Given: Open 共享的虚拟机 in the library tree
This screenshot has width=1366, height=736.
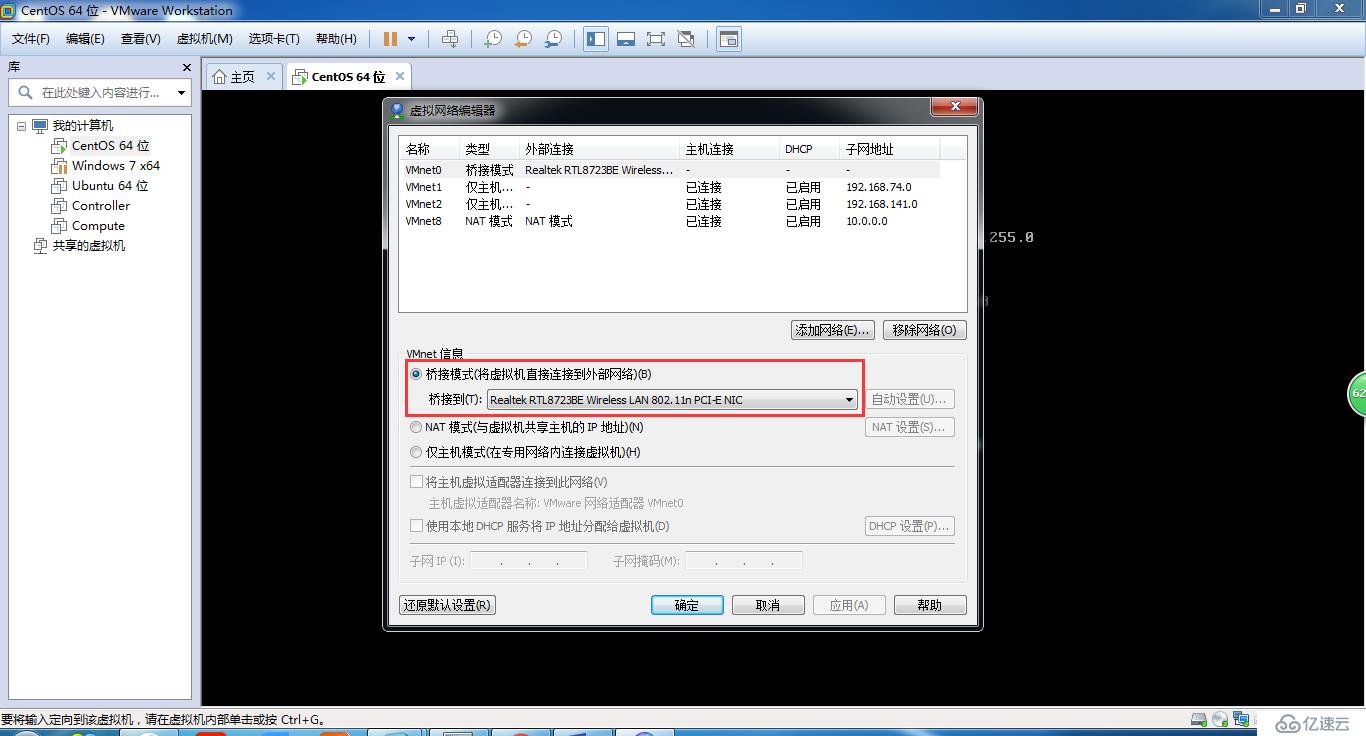Looking at the screenshot, I should pyautogui.click(x=88, y=245).
